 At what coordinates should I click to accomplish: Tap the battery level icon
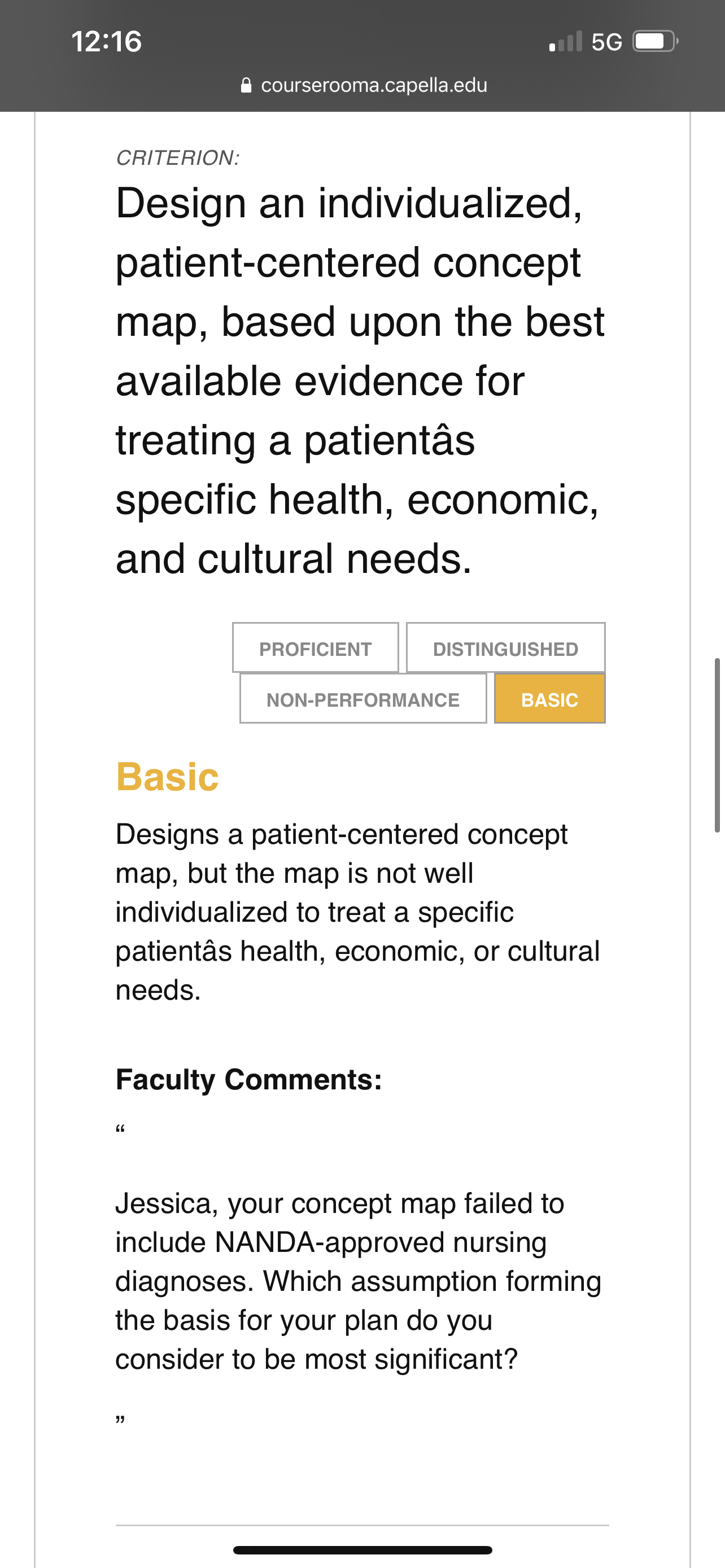point(656,41)
